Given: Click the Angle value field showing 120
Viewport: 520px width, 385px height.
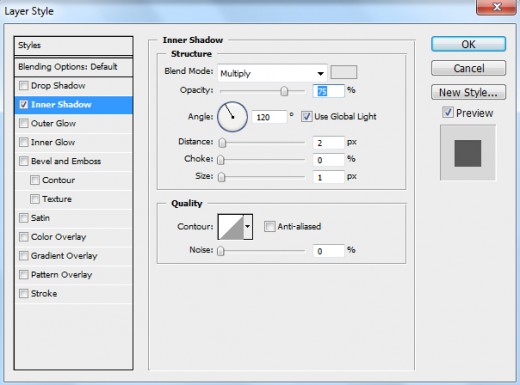Looking at the screenshot, I should [x=269, y=117].
